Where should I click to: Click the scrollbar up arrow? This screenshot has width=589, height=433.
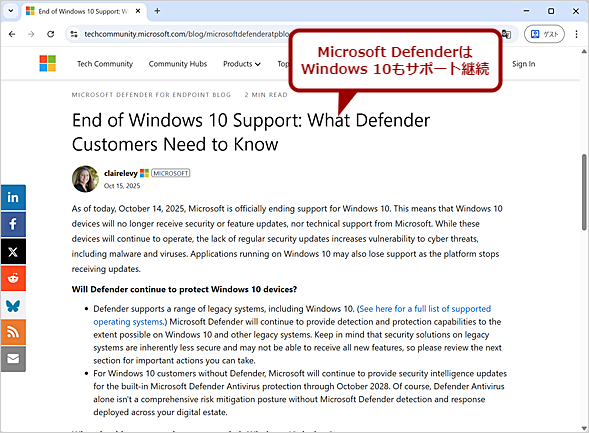[x=584, y=51]
